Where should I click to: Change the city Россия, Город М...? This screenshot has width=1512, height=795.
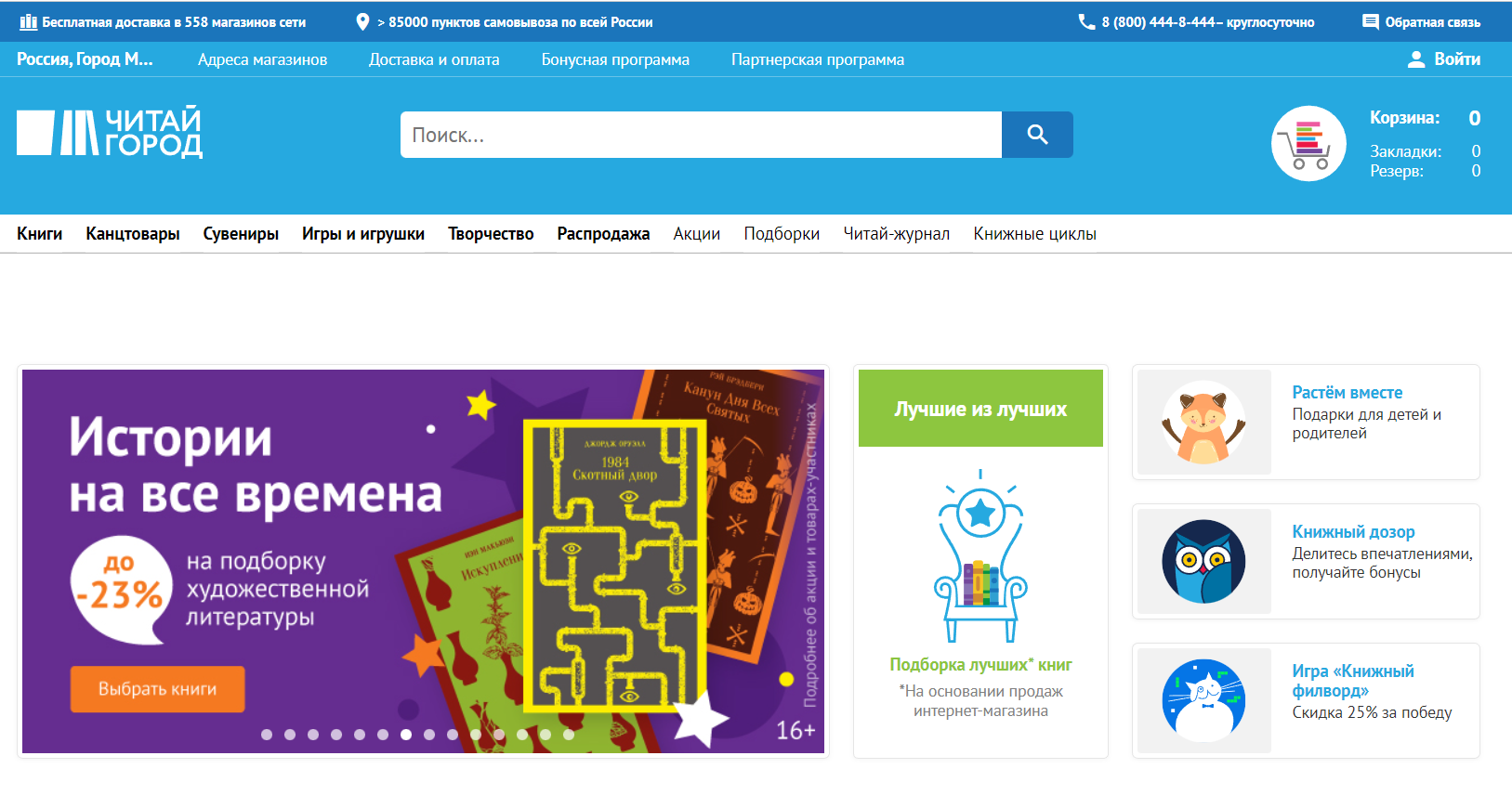pos(85,59)
